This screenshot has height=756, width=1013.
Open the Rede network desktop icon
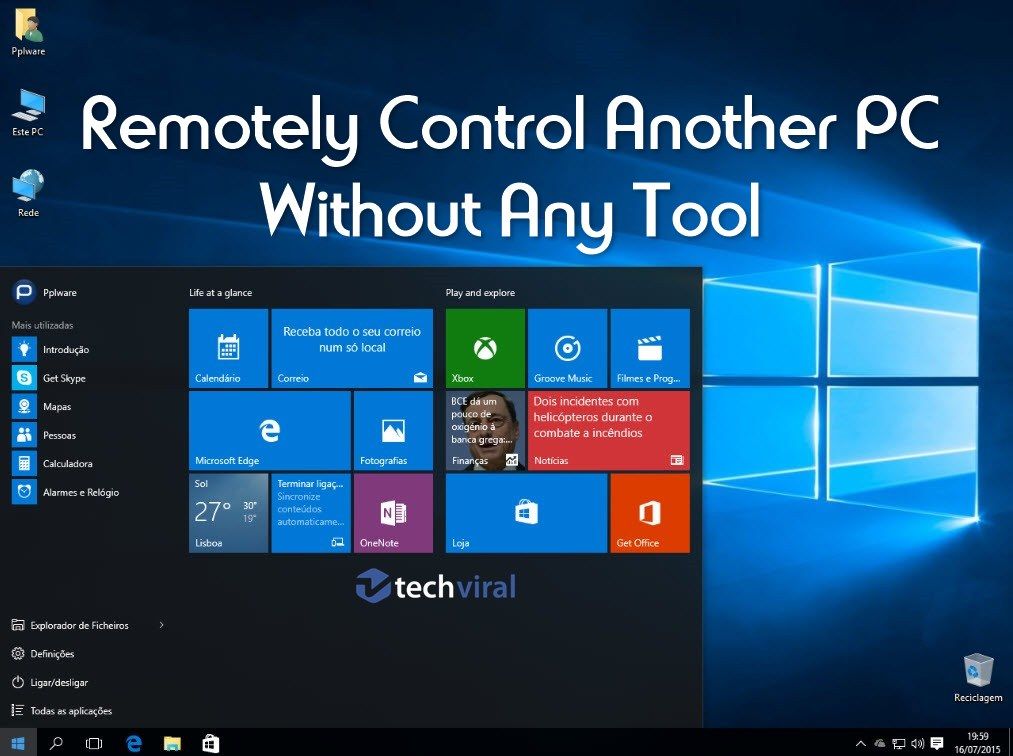[x=28, y=193]
